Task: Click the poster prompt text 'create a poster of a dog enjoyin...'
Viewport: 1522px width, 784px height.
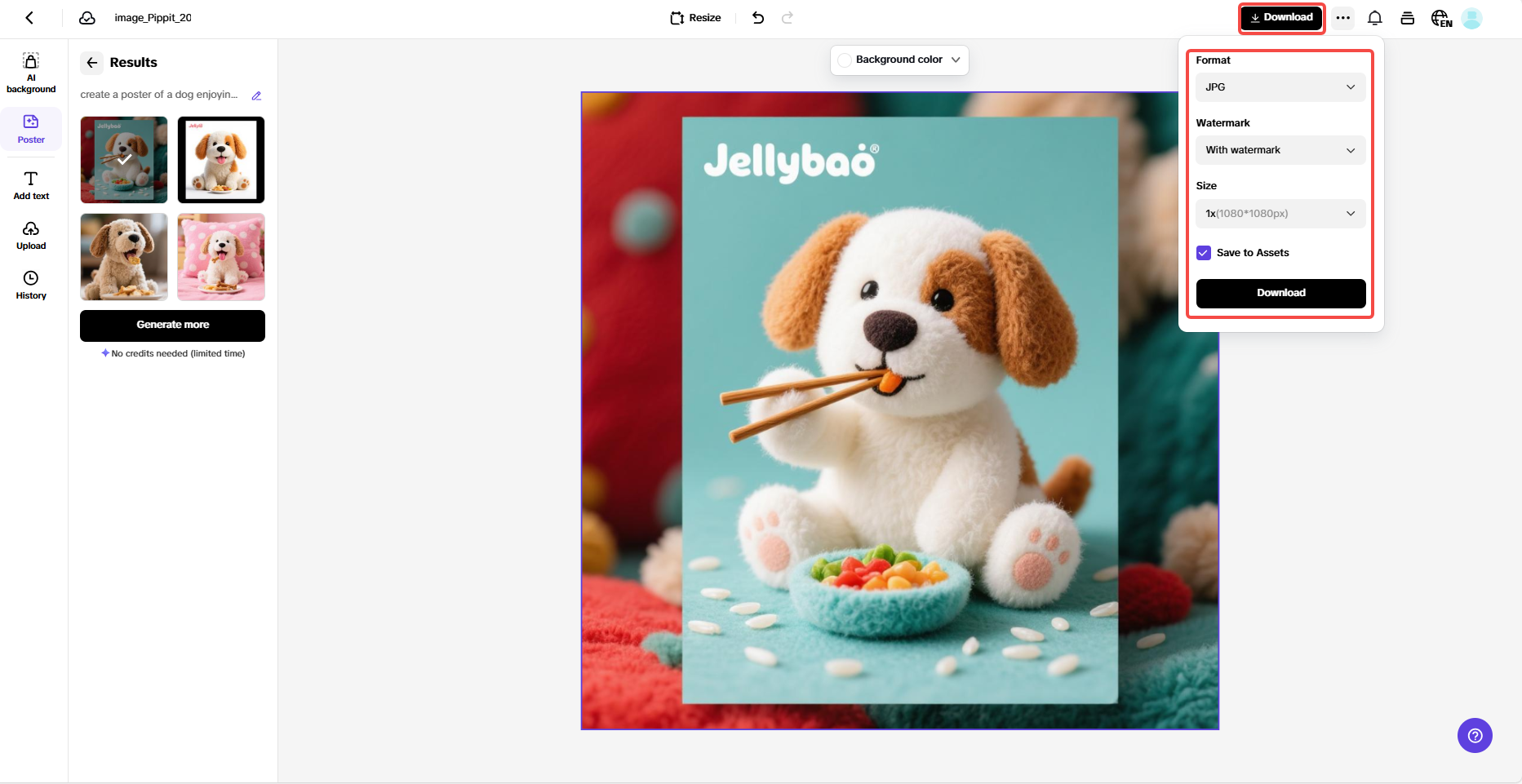Action: pyautogui.click(x=159, y=95)
